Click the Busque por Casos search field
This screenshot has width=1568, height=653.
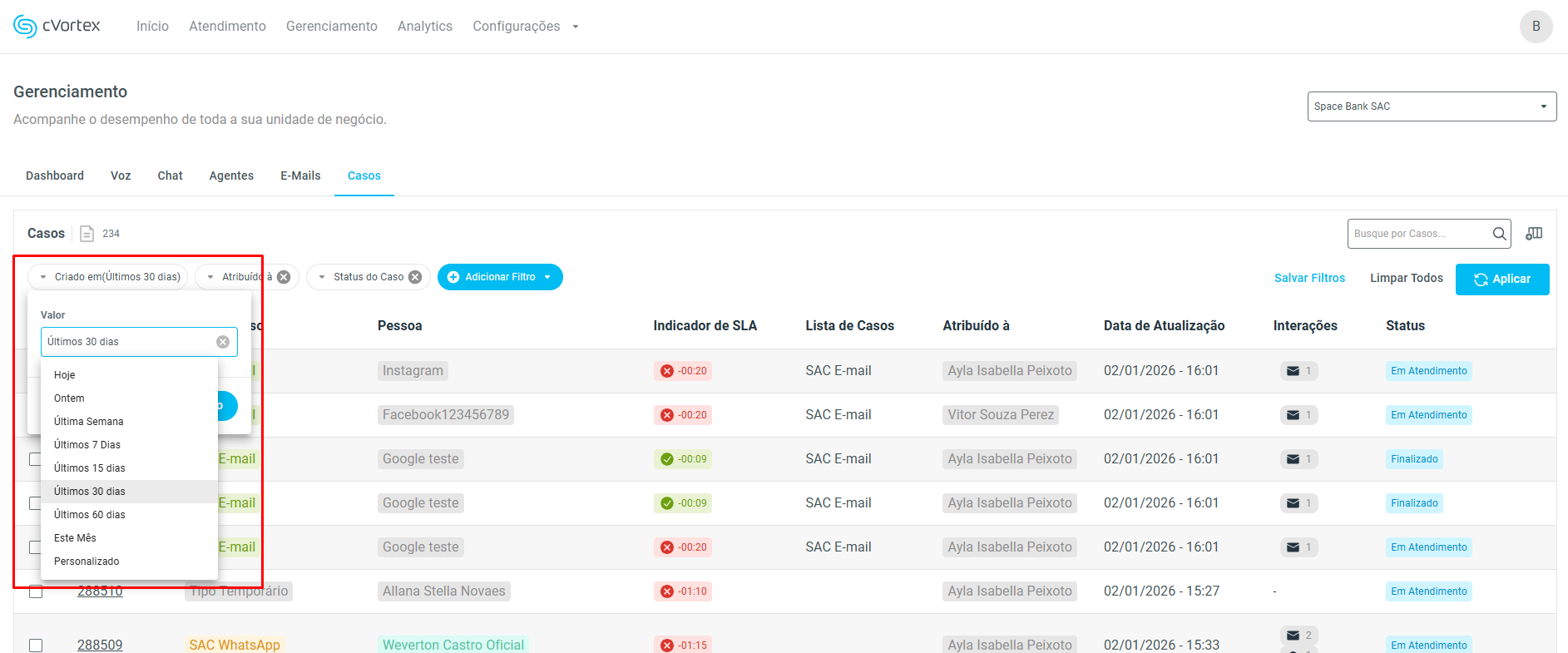pos(1418,234)
